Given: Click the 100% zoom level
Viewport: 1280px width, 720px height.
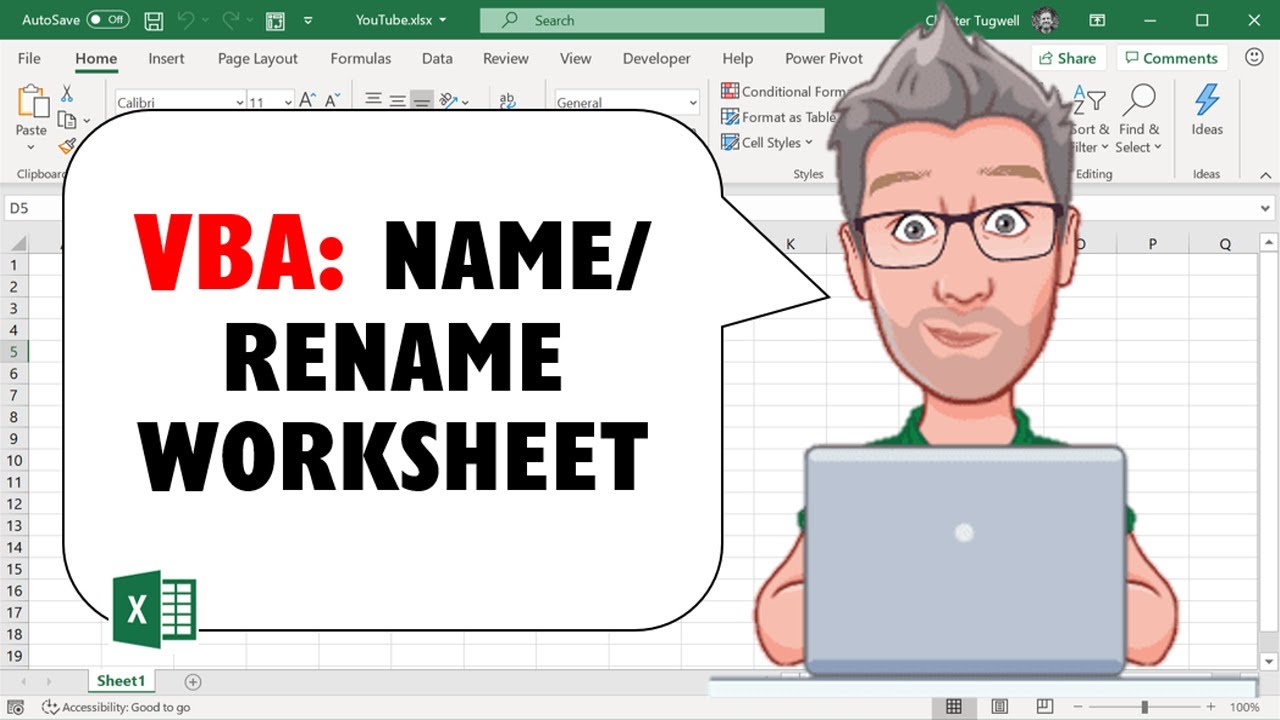Looking at the screenshot, I should click(x=1244, y=707).
